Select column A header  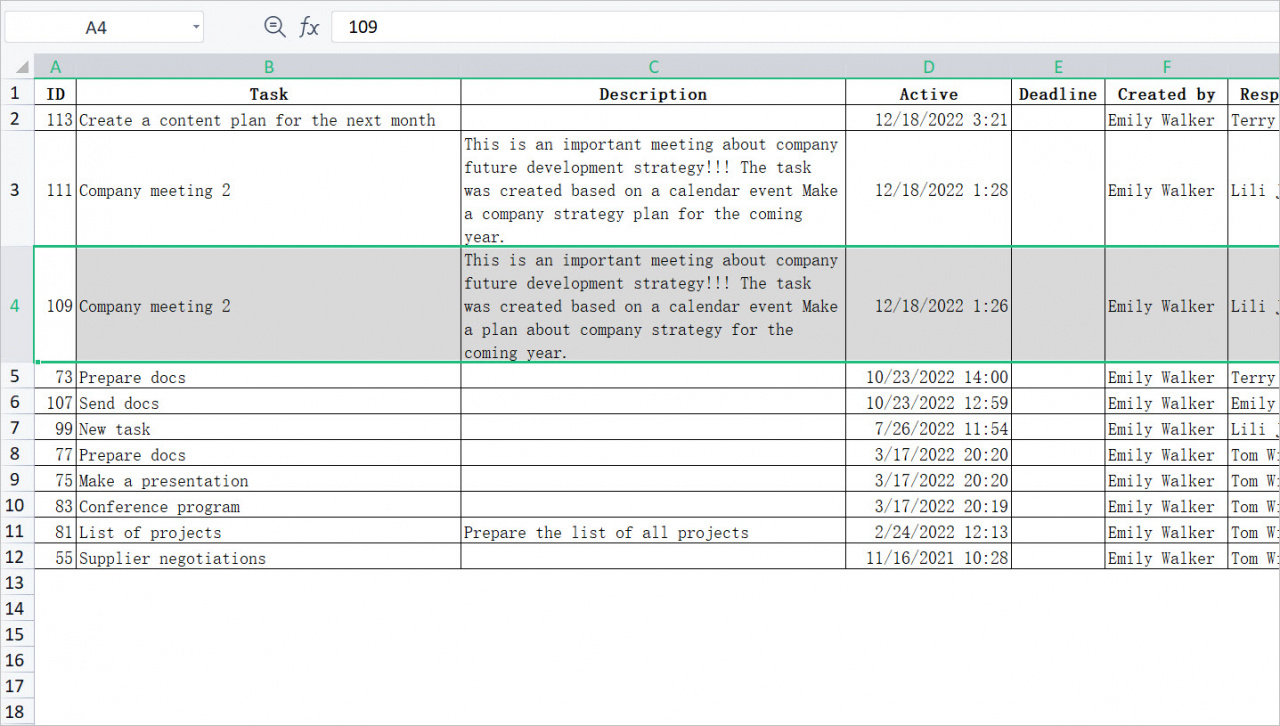[x=55, y=67]
